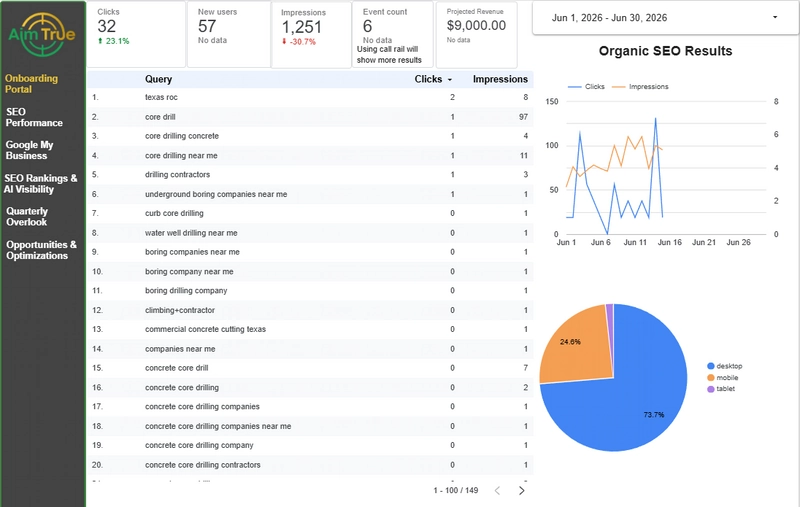Image resolution: width=800 pixels, height=507 pixels.
Task: Click the 97 impressions value for core drill
Action: tap(523, 117)
